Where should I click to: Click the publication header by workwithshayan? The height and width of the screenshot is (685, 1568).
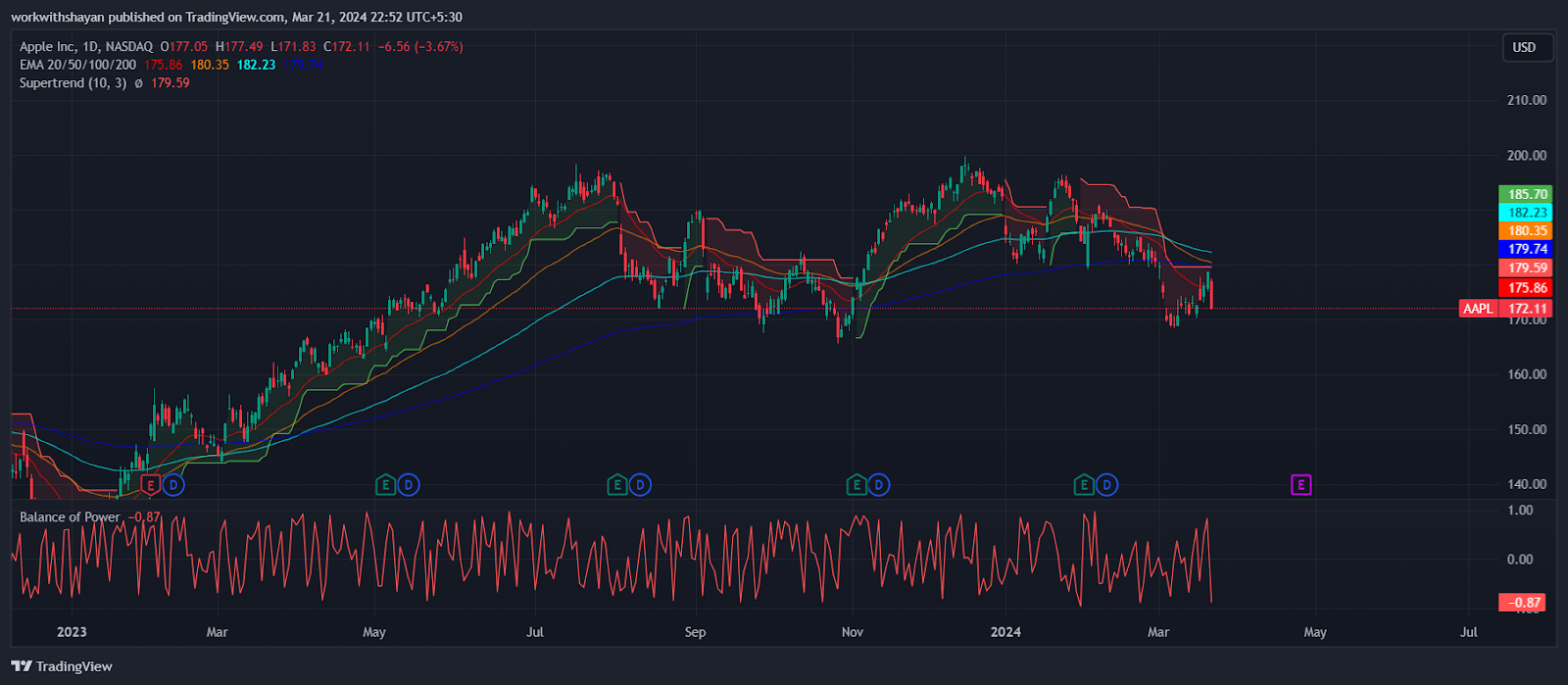[x=236, y=17]
